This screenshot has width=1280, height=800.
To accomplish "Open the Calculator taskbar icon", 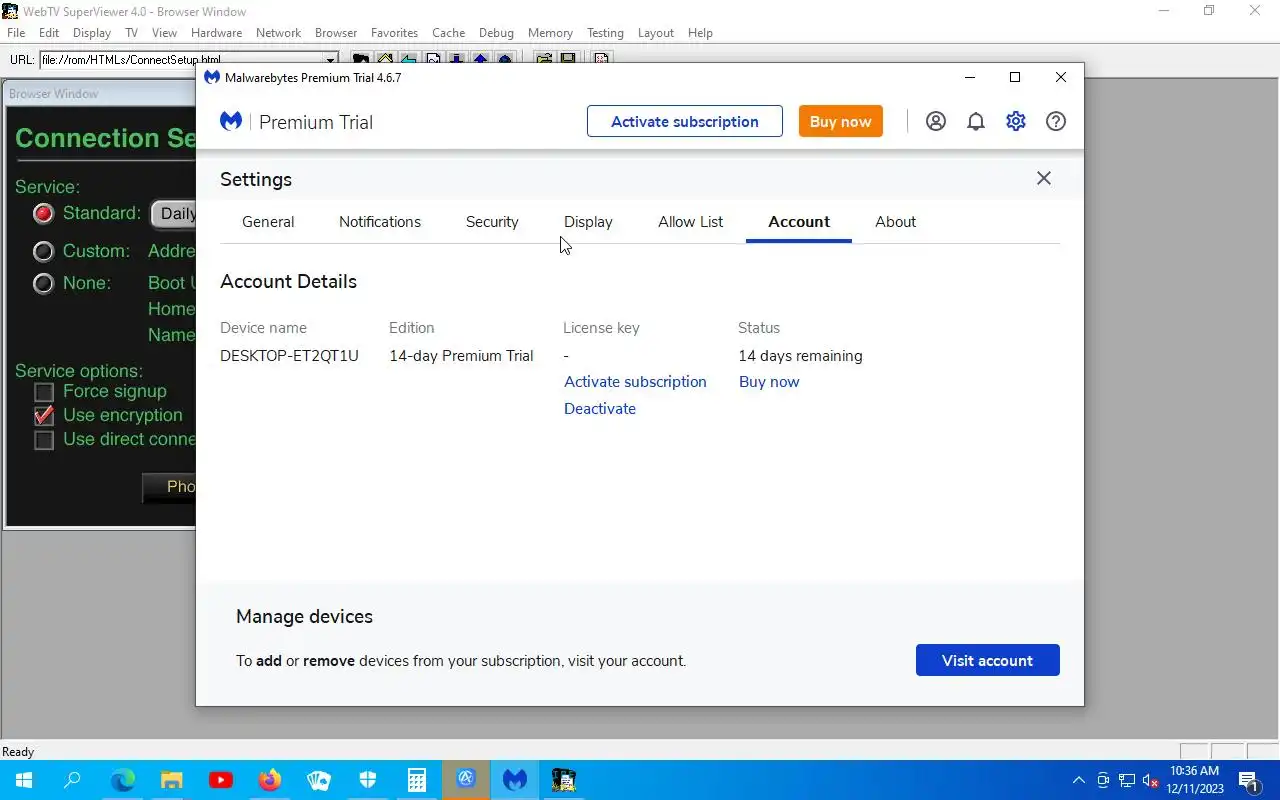I will tap(416, 780).
